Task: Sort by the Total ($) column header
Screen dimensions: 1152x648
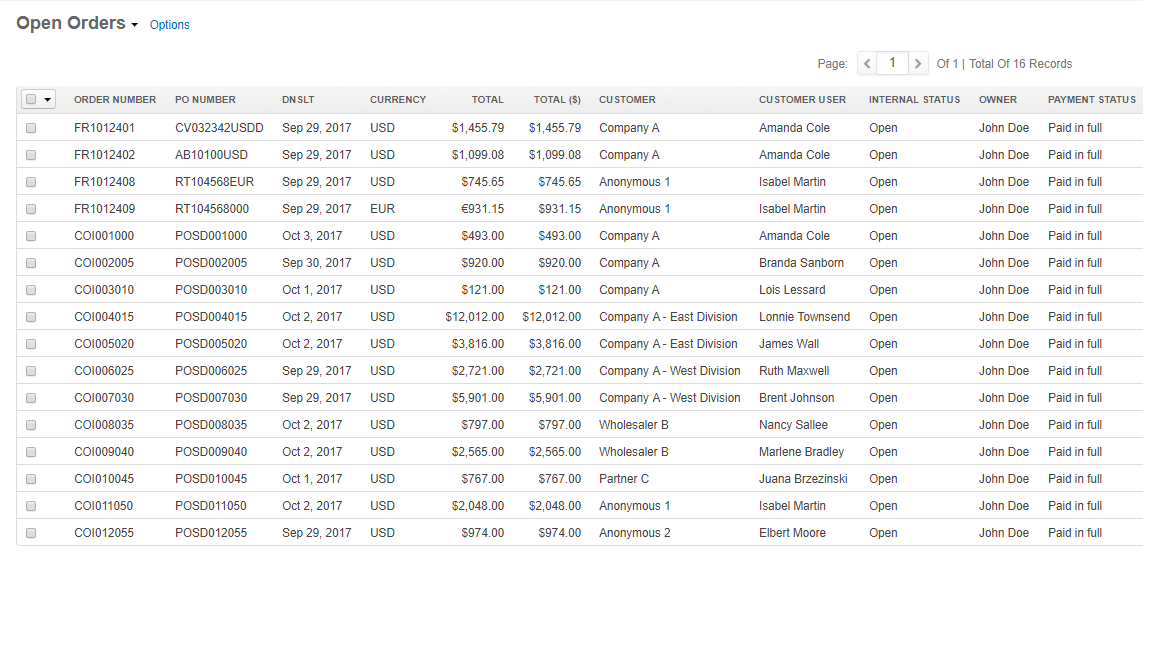Action: (557, 100)
